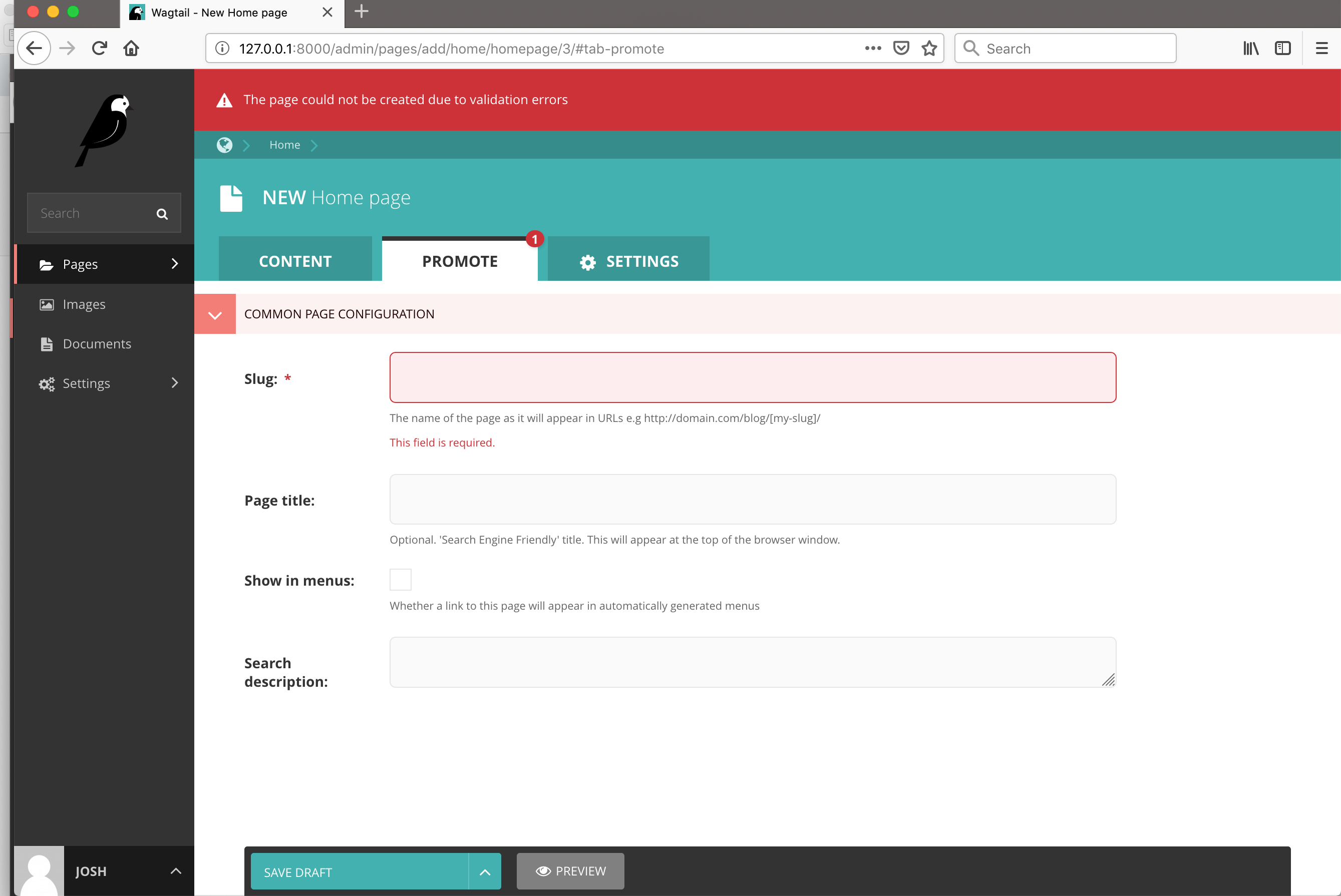Click the Preview button
The width and height of the screenshot is (1341, 896).
tap(570, 871)
